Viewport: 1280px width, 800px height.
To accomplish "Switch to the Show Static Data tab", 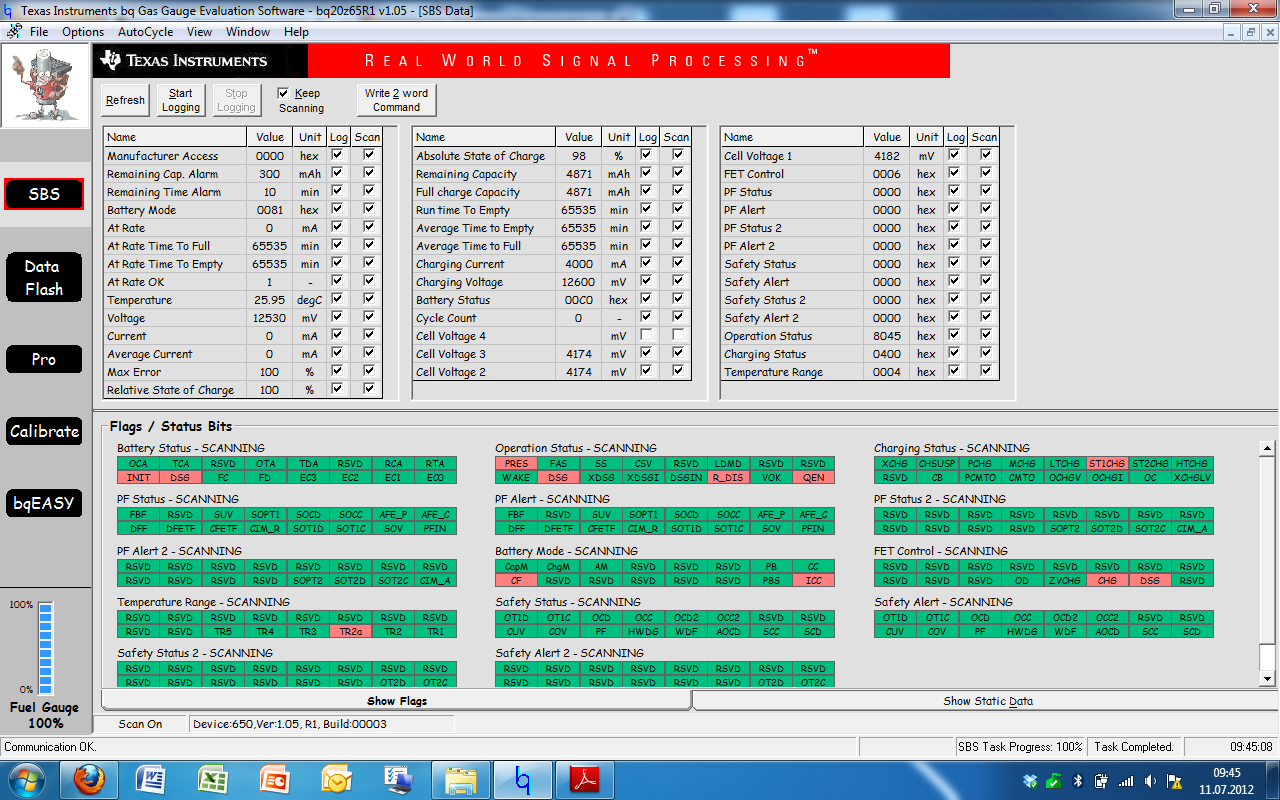I will click(988, 701).
